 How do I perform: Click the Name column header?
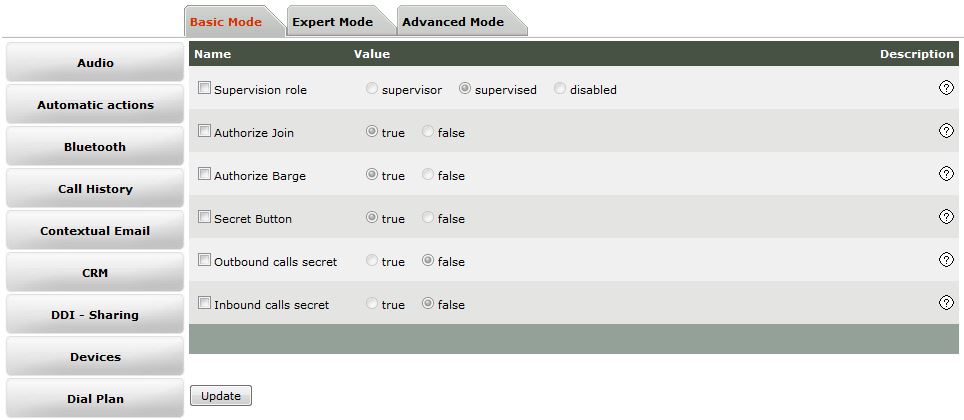click(x=213, y=54)
